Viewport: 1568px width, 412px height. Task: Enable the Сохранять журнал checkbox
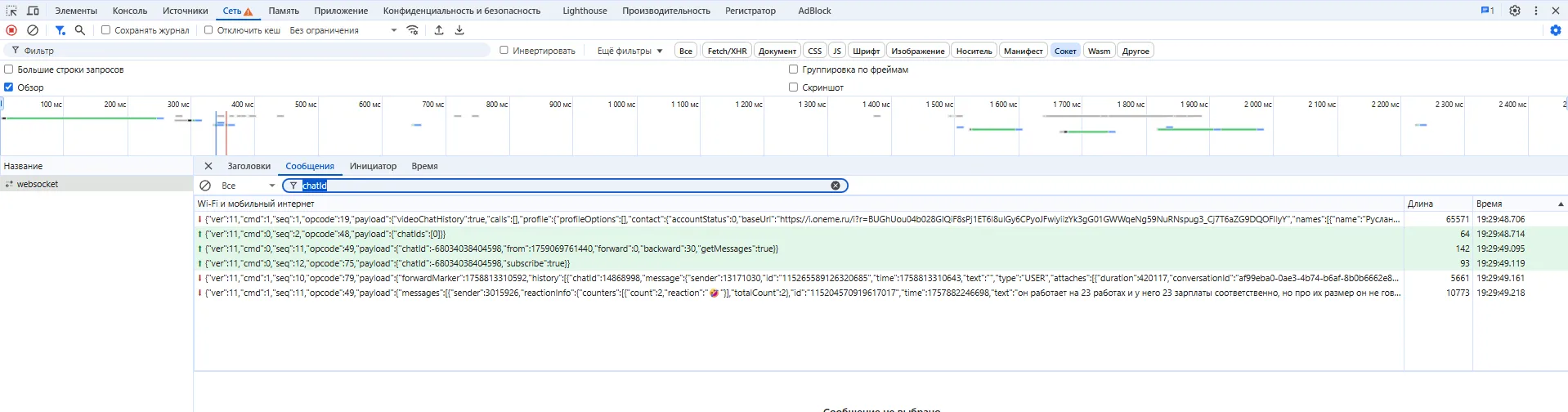(105, 30)
